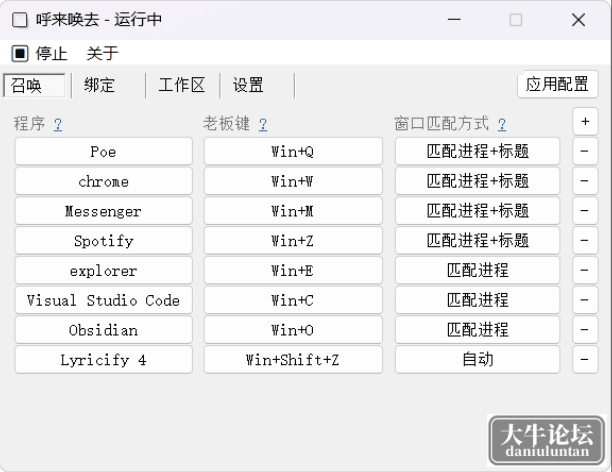Remove explorer entry via minus button
This screenshot has width=612, height=472.
[x=585, y=270]
